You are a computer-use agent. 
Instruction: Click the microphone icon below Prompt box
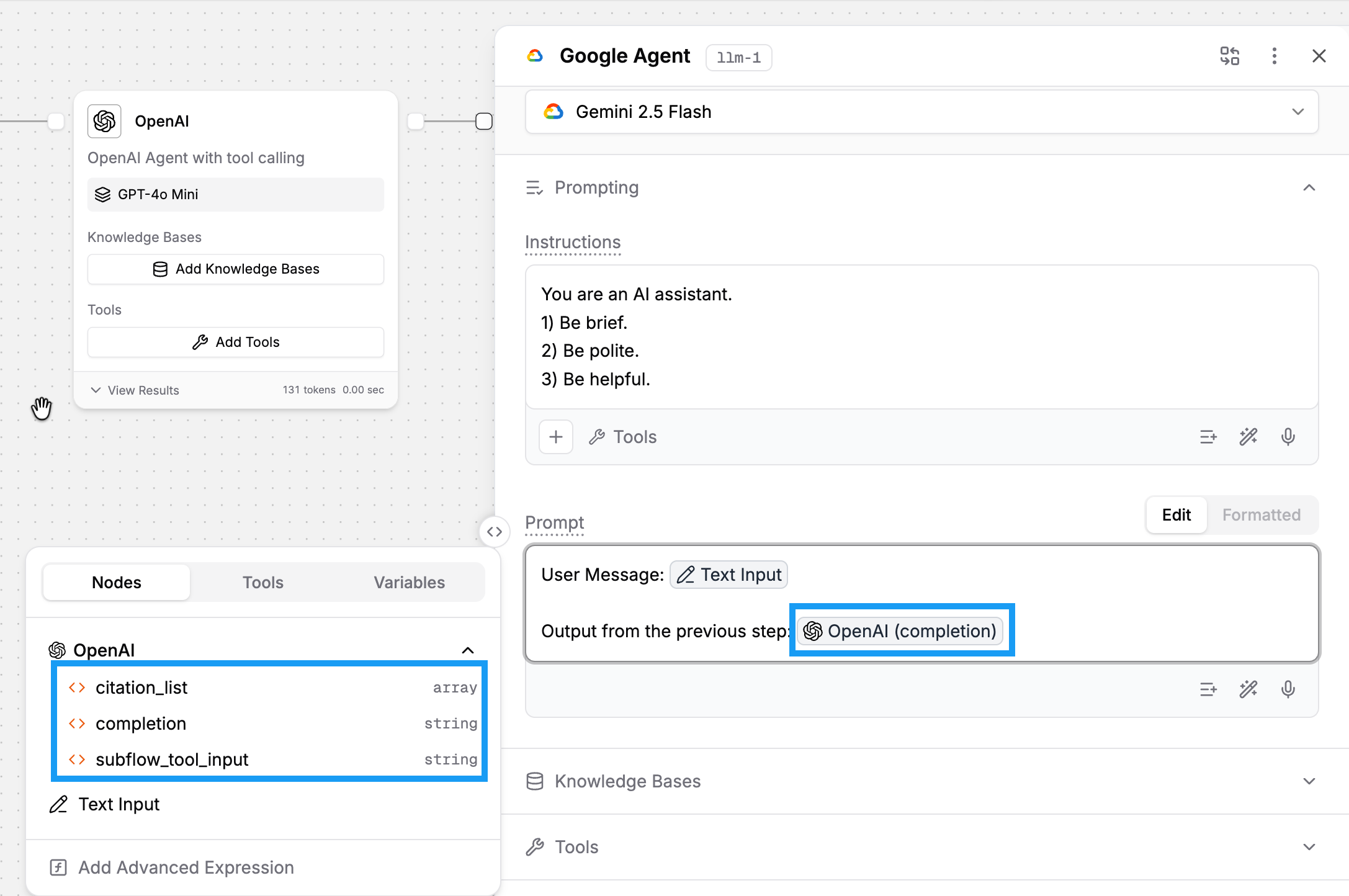[x=1288, y=689]
